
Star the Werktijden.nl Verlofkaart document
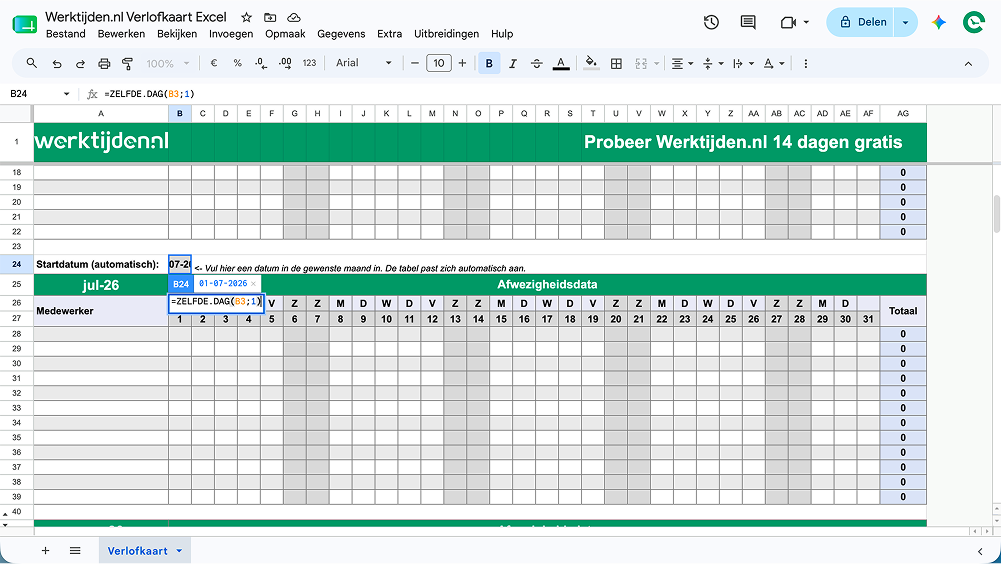[246, 17]
